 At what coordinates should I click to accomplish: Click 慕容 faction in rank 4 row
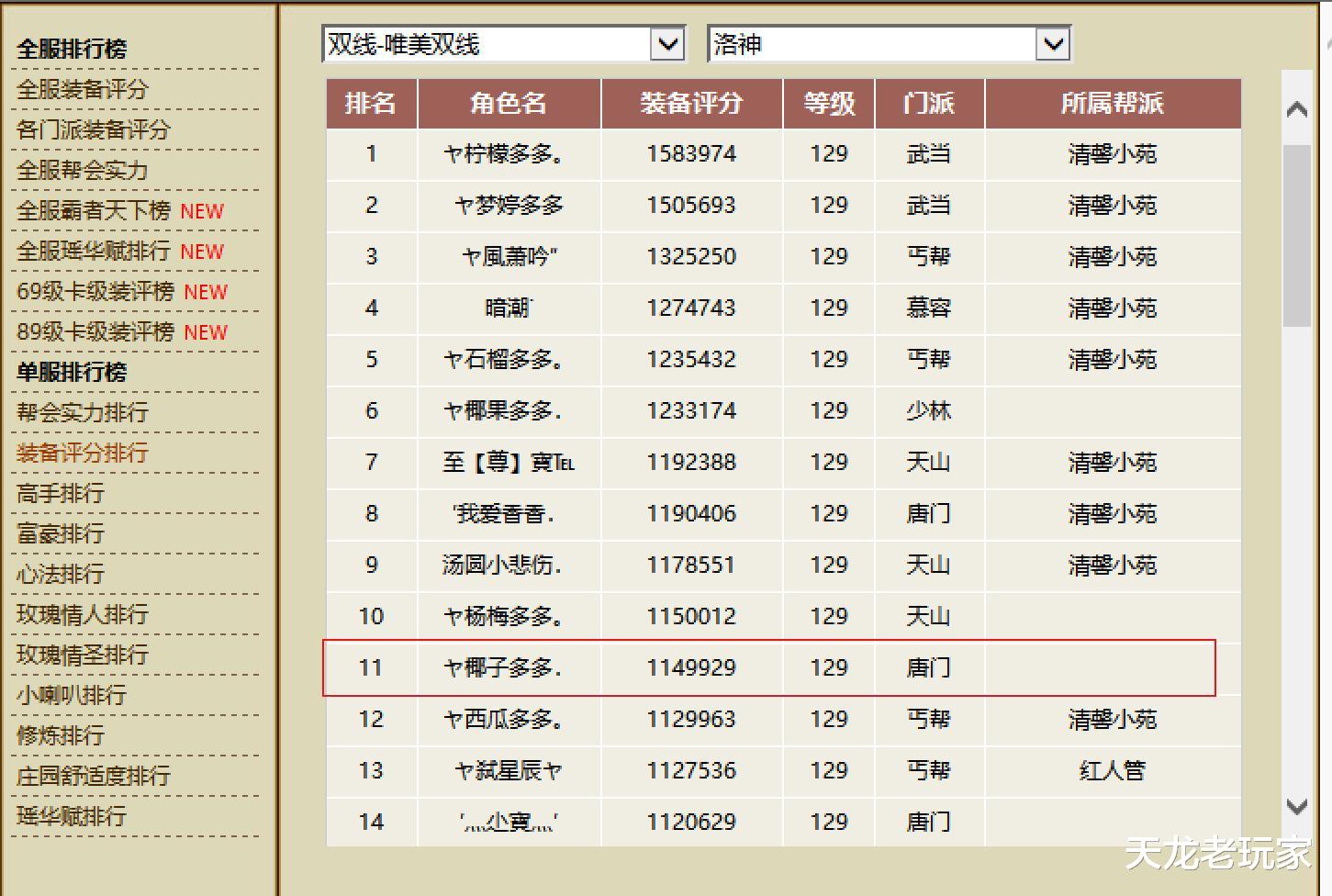tap(929, 308)
